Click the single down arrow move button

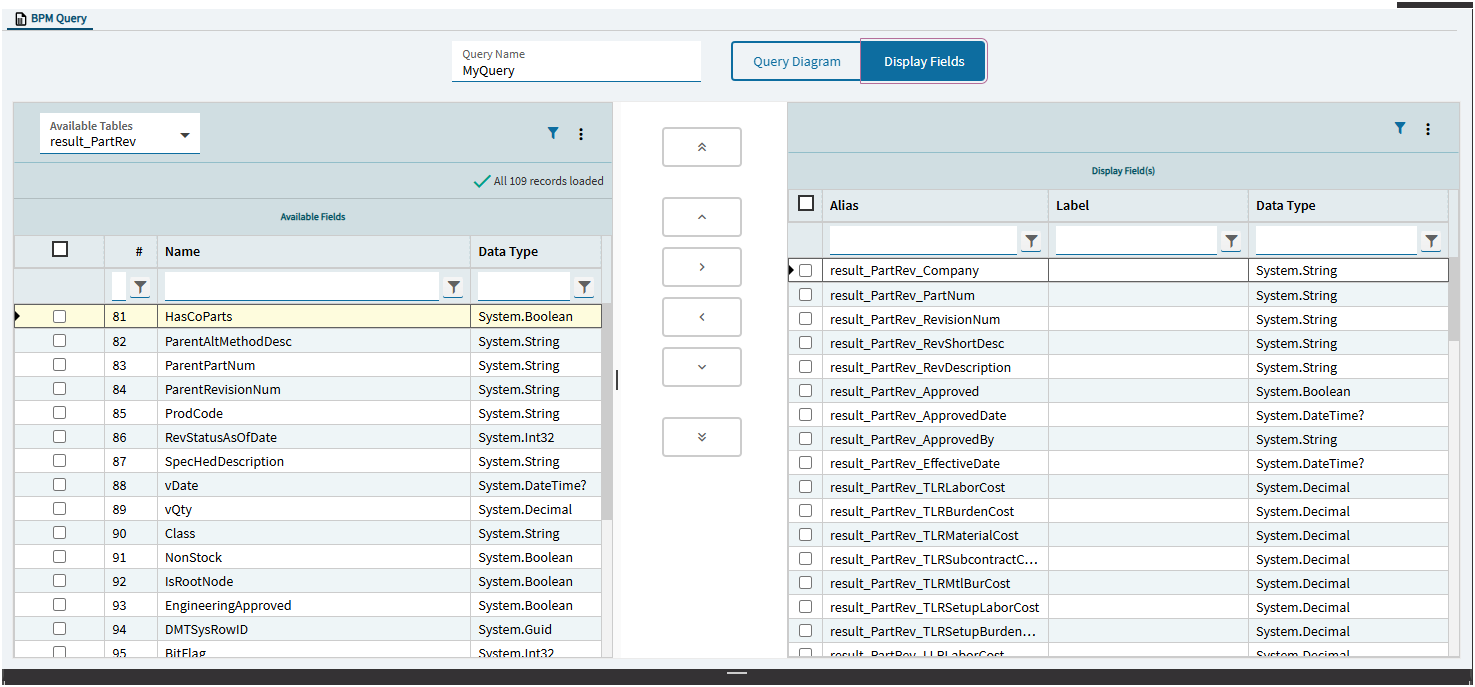[x=701, y=367]
